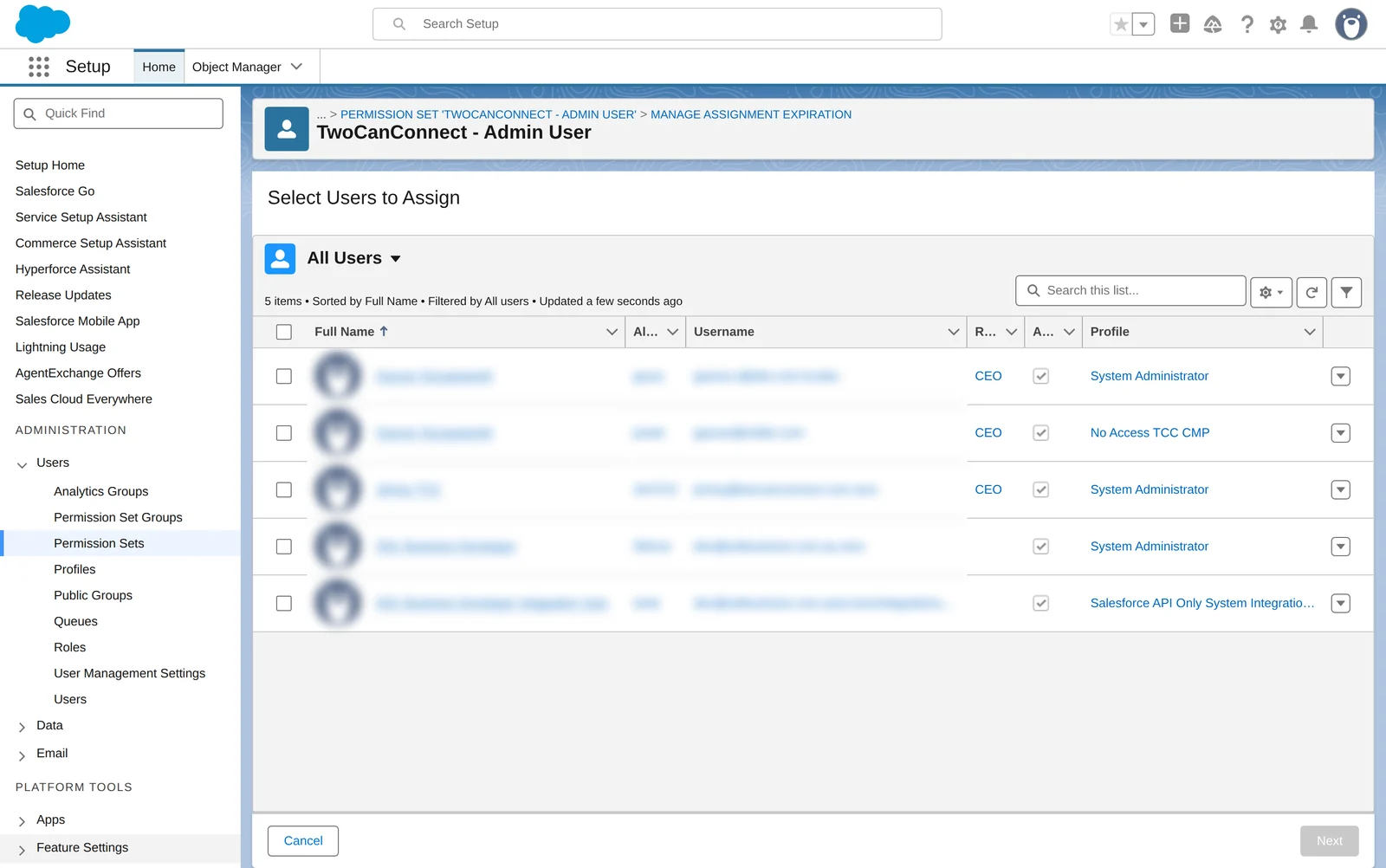The image size is (1386, 868).
Task: Click the permission set header user icon
Action: pos(287,129)
